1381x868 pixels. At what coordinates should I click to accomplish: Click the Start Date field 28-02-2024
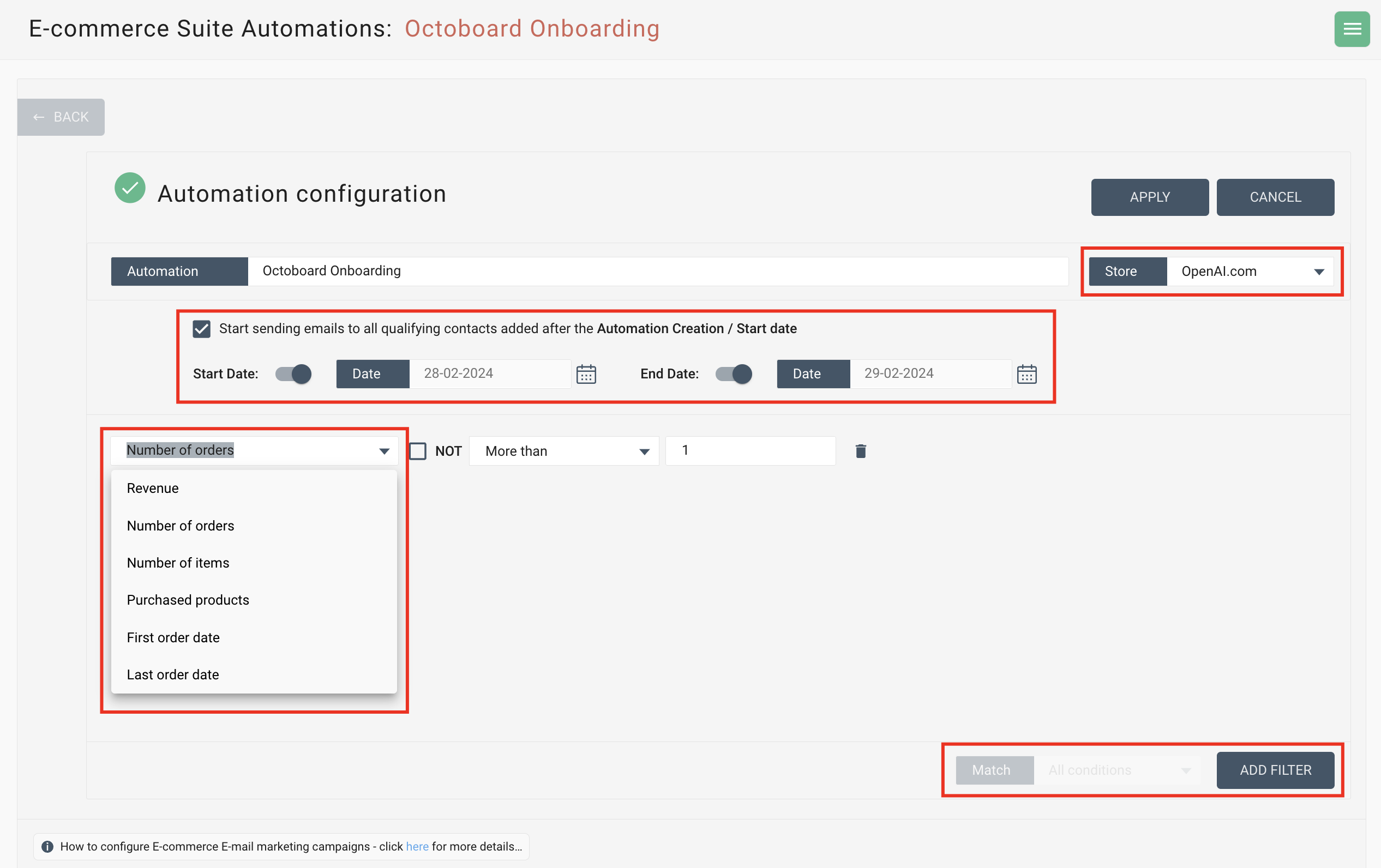[490, 374]
